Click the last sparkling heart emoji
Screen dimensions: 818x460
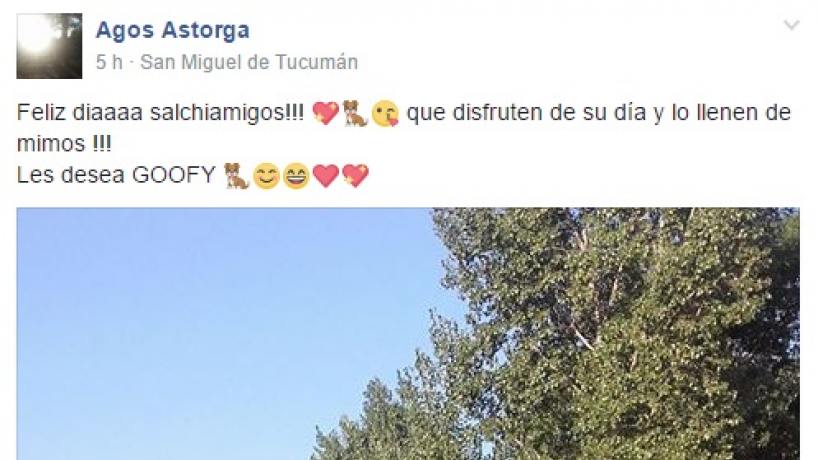coord(355,175)
